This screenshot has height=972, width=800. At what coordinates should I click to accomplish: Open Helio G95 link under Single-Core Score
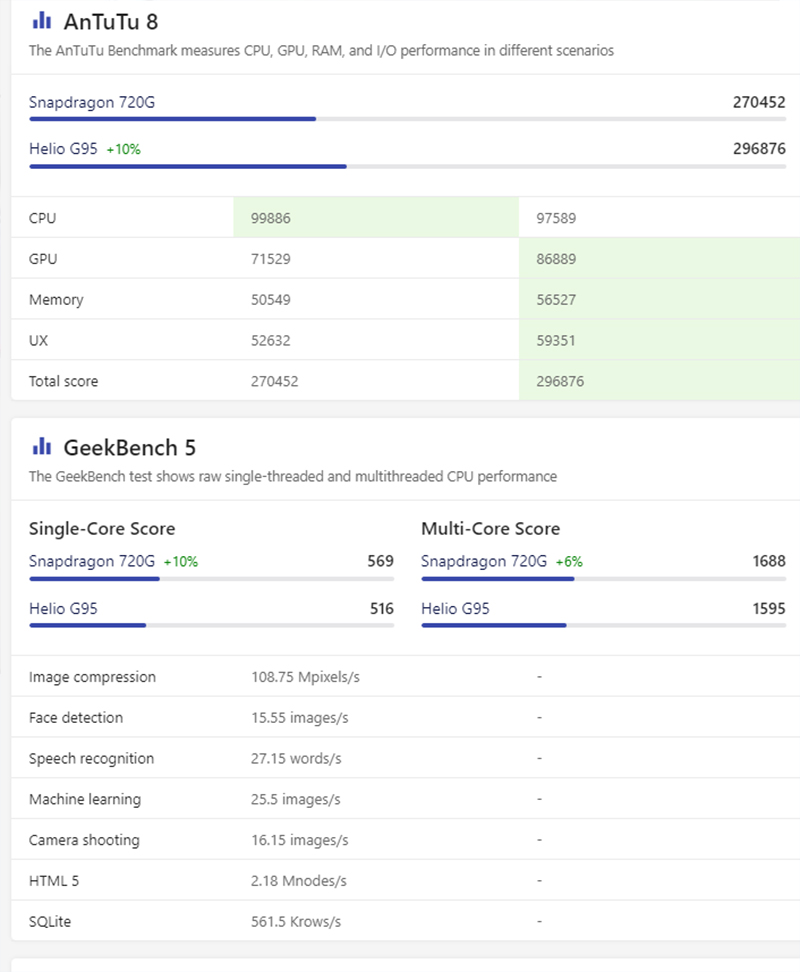click(63, 608)
